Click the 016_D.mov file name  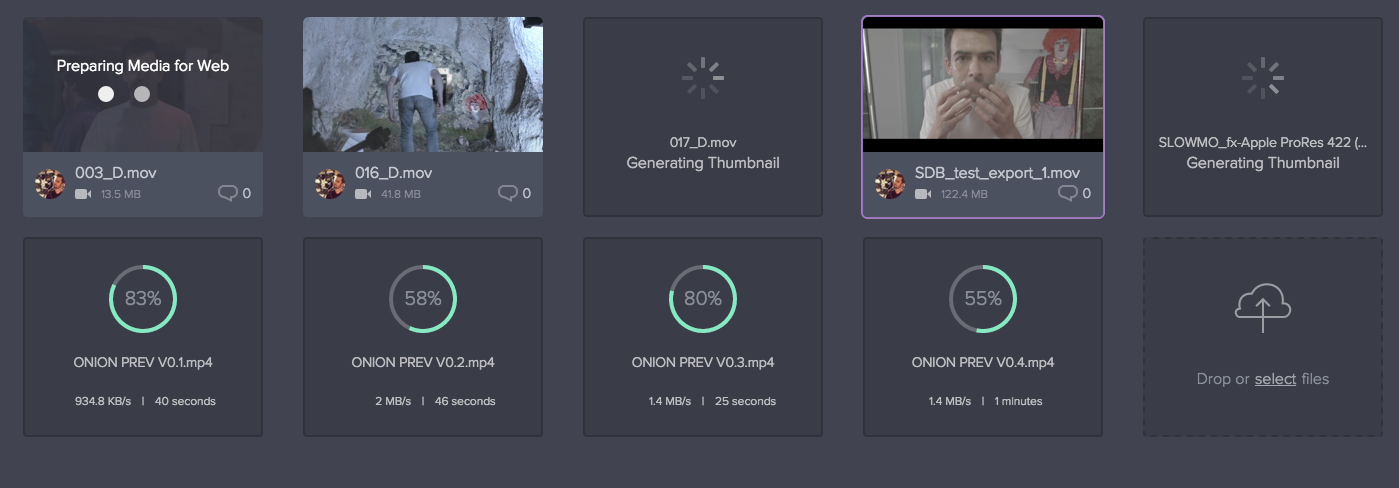coord(394,173)
